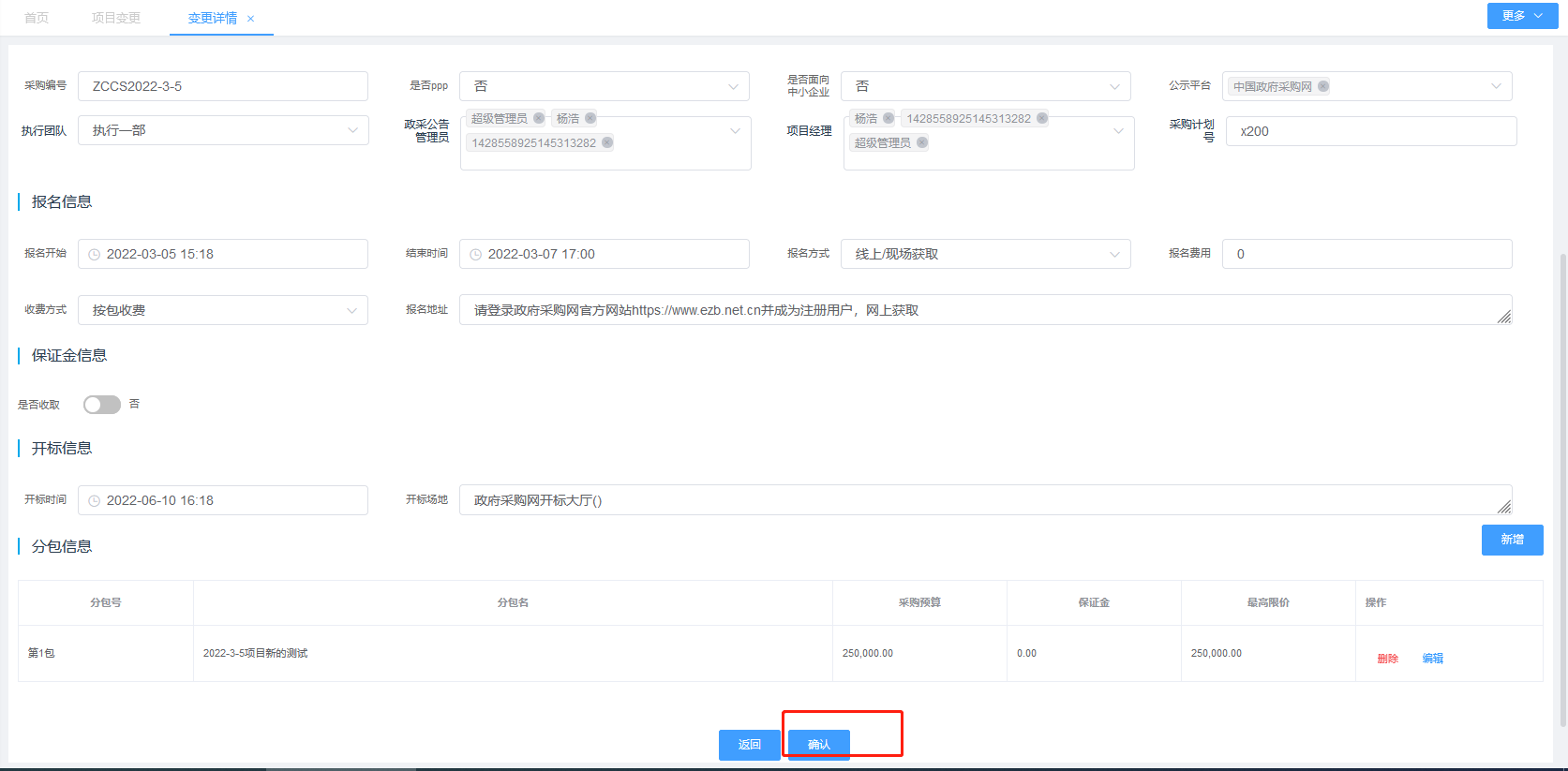1568x771 pixels.
Task: Open the 是否面向中小企业 dropdown
Action: click(986, 86)
